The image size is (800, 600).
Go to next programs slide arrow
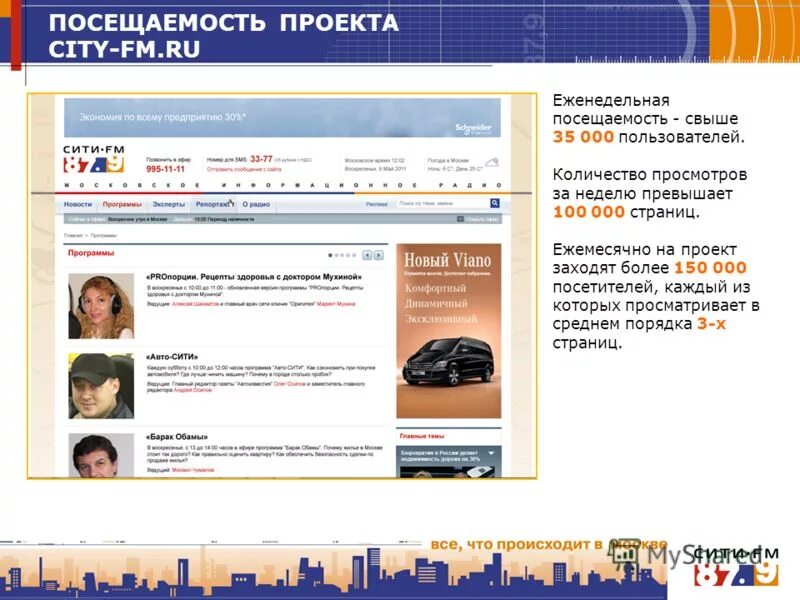pos(379,255)
